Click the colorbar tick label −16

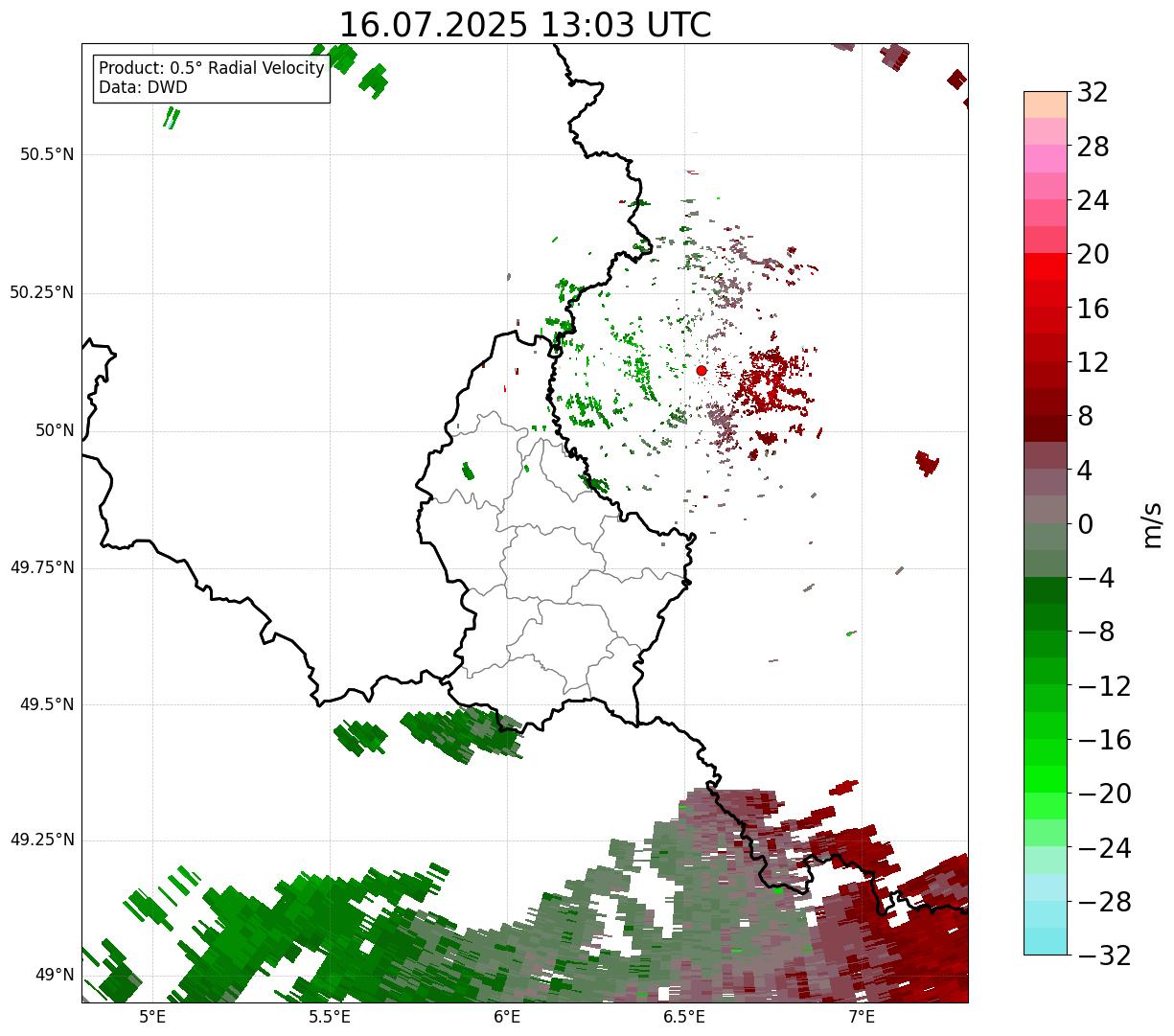point(1104,740)
